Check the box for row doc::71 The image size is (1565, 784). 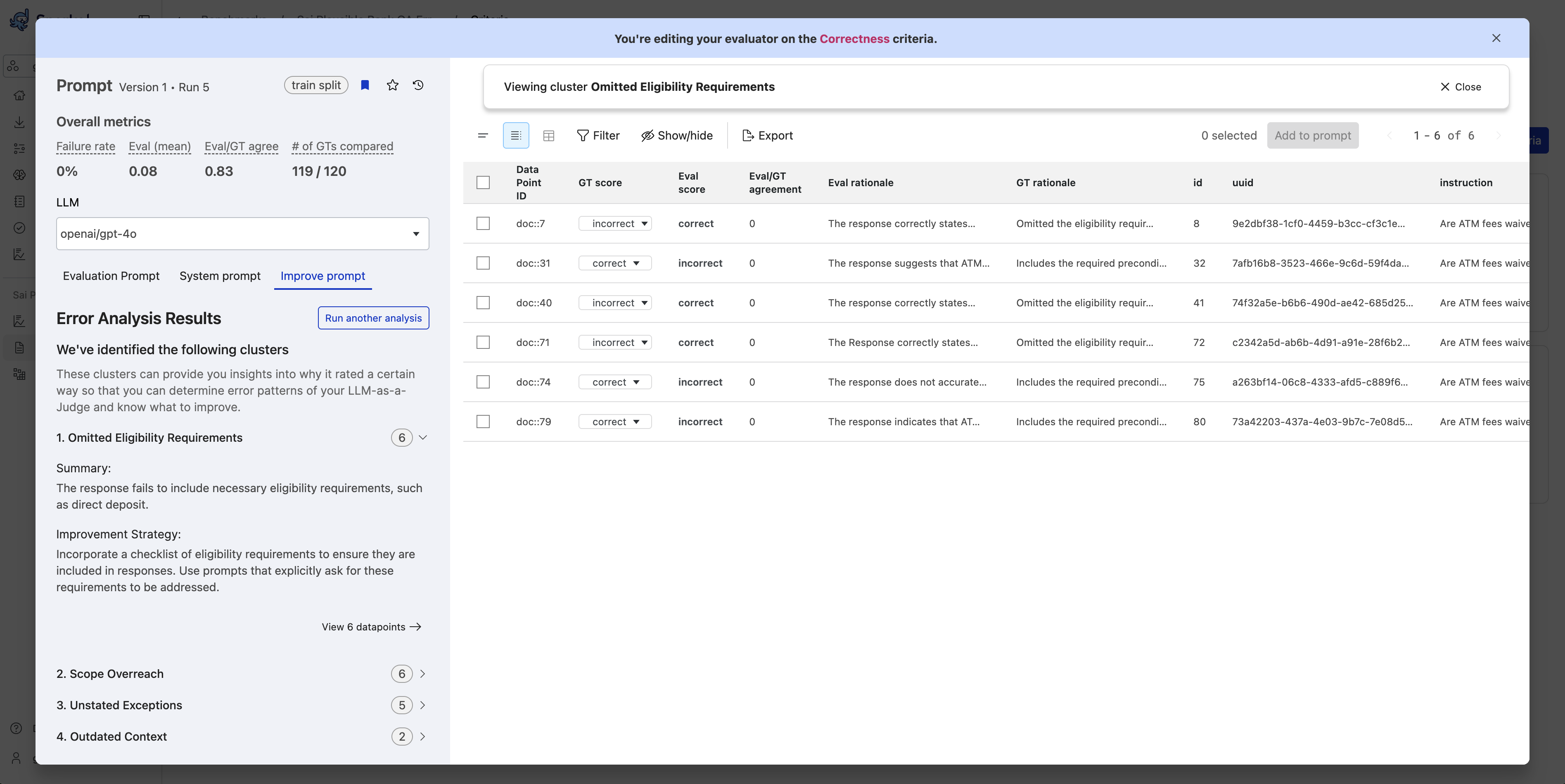tap(483, 343)
